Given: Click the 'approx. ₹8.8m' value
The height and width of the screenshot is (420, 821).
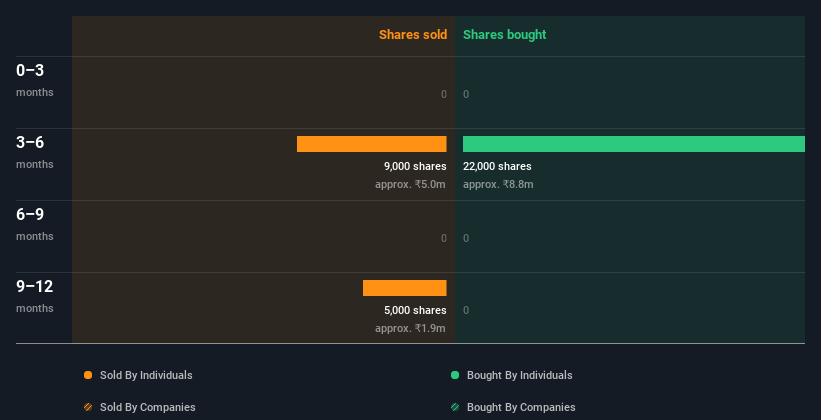Looking at the screenshot, I should [x=498, y=184].
